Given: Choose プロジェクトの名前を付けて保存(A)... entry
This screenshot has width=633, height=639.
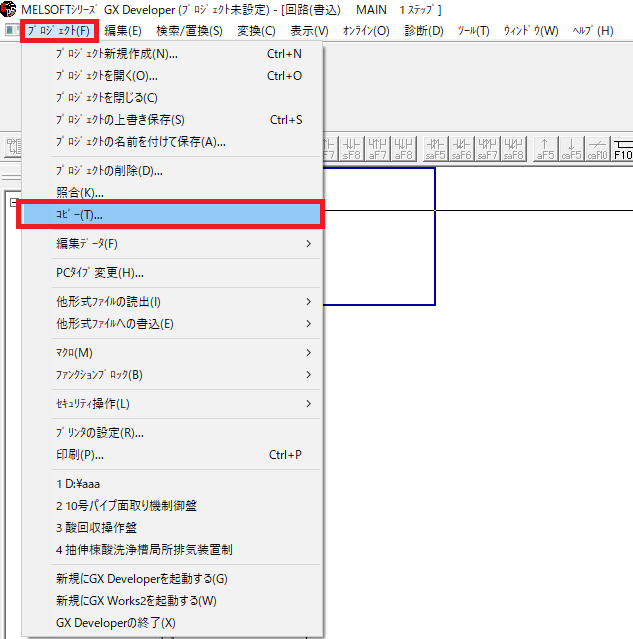Looking at the screenshot, I should 172,142.
